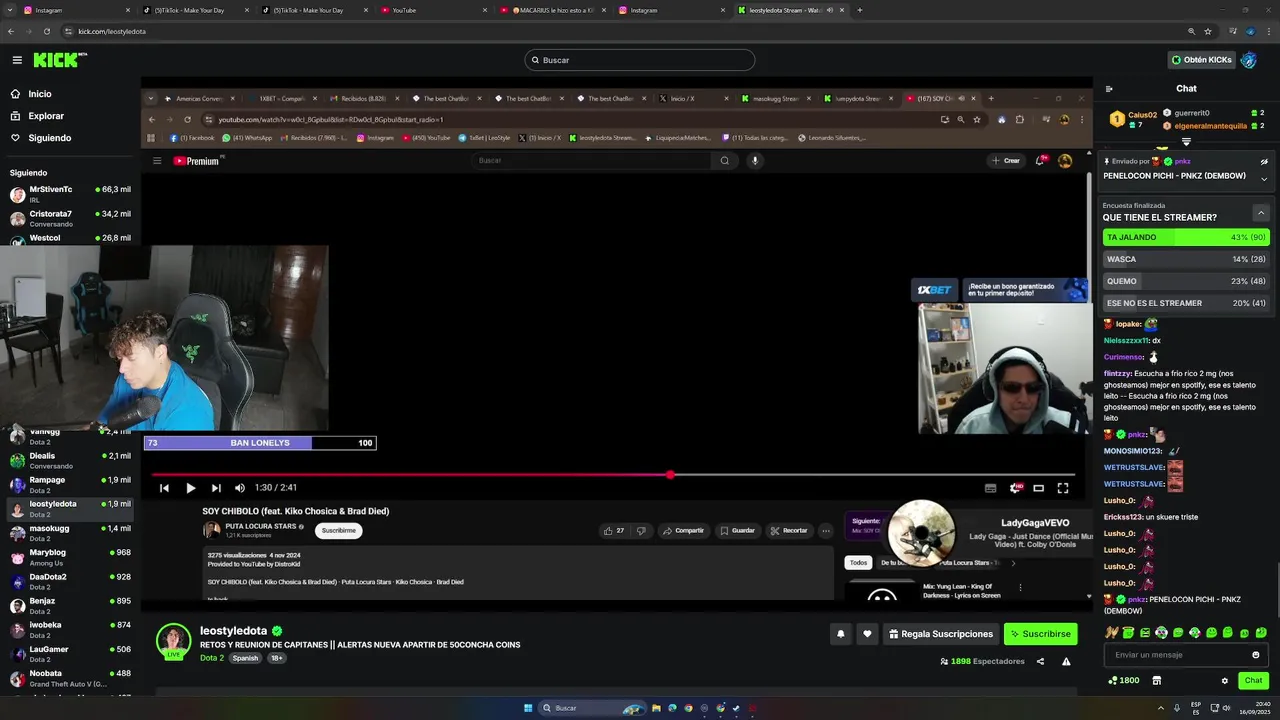Open File Explorer in taskbar

[656, 708]
